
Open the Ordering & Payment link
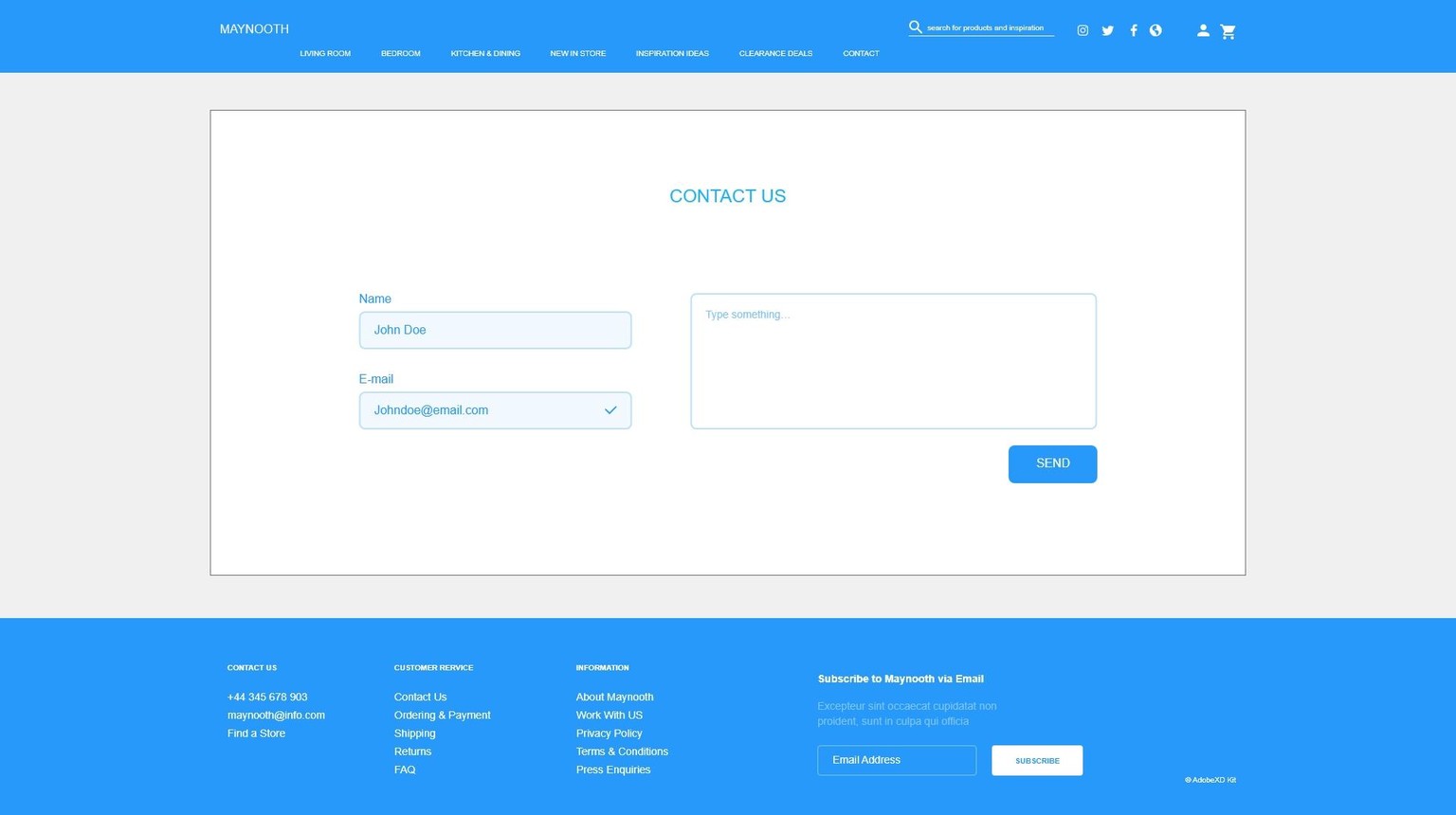pos(442,715)
